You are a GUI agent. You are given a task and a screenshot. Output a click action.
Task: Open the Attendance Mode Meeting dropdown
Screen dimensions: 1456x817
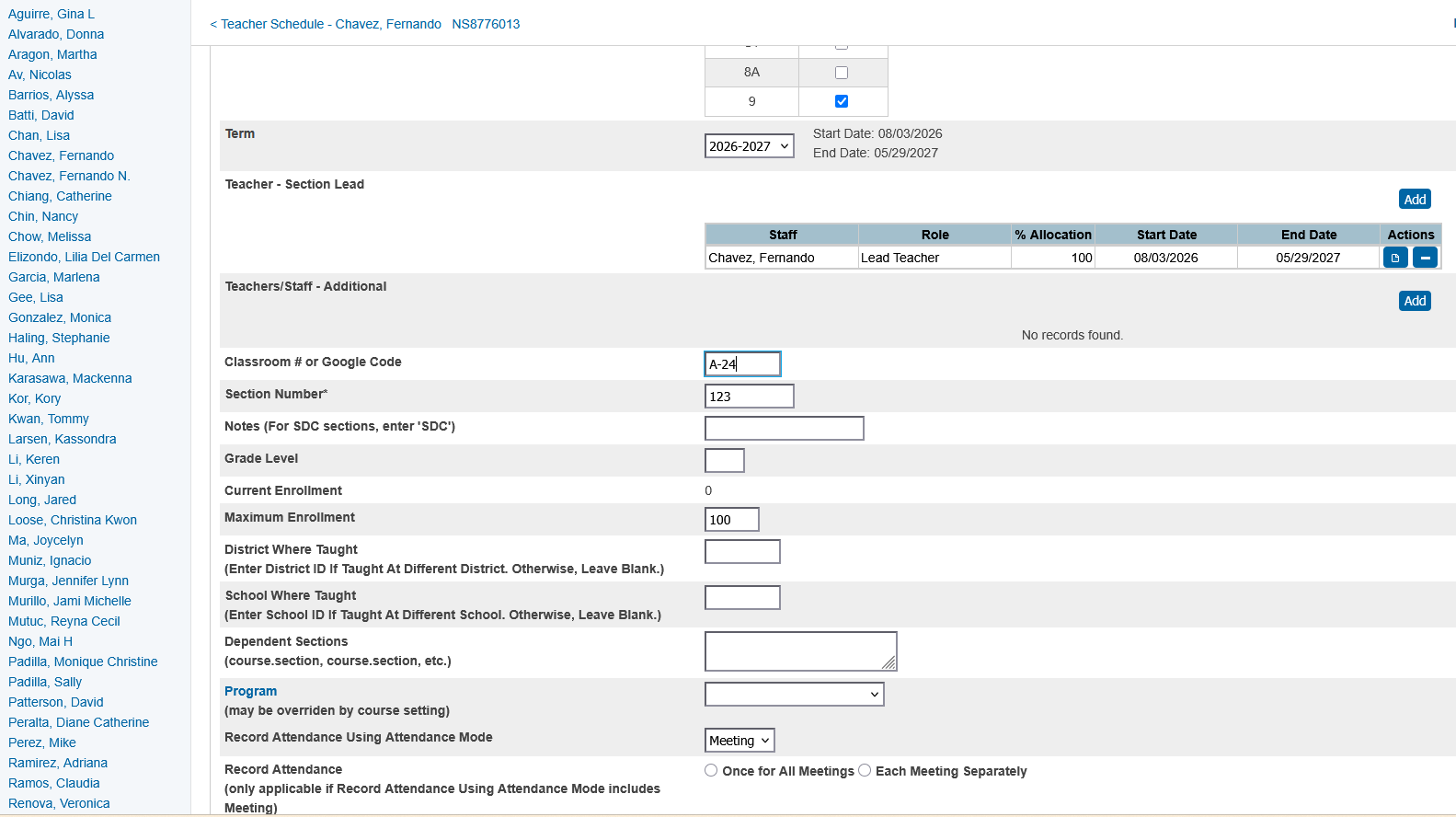(x=739, y=741)
